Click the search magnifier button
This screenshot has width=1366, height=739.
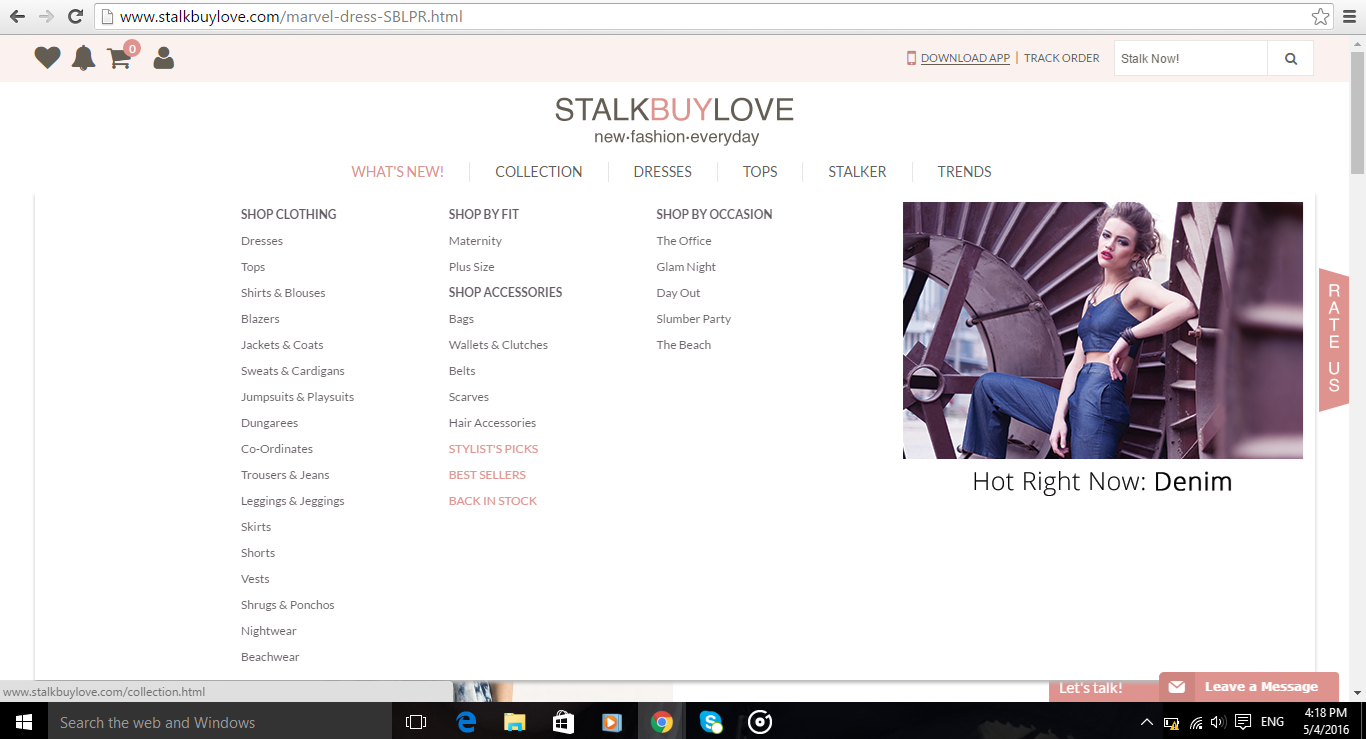click(1291, 58)
